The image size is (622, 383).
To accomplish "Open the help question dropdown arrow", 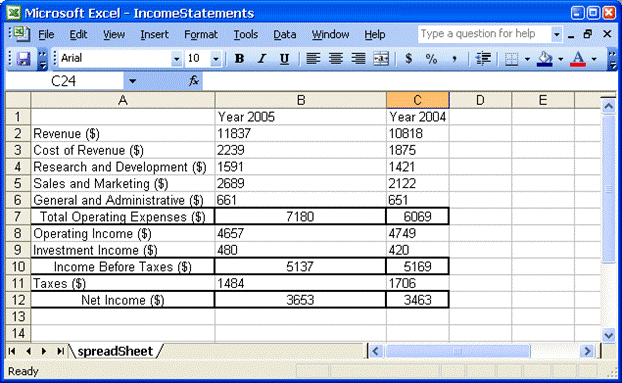I will tap(557, 34).
